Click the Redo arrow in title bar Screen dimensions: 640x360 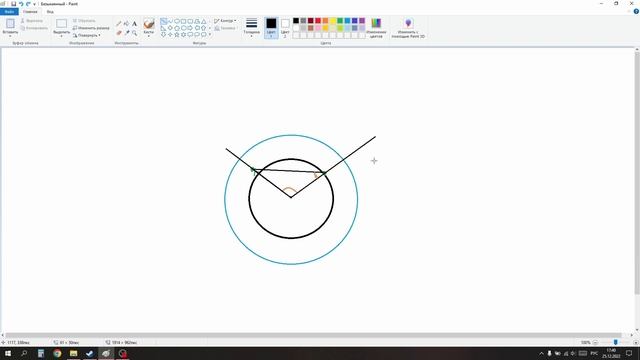28,4
